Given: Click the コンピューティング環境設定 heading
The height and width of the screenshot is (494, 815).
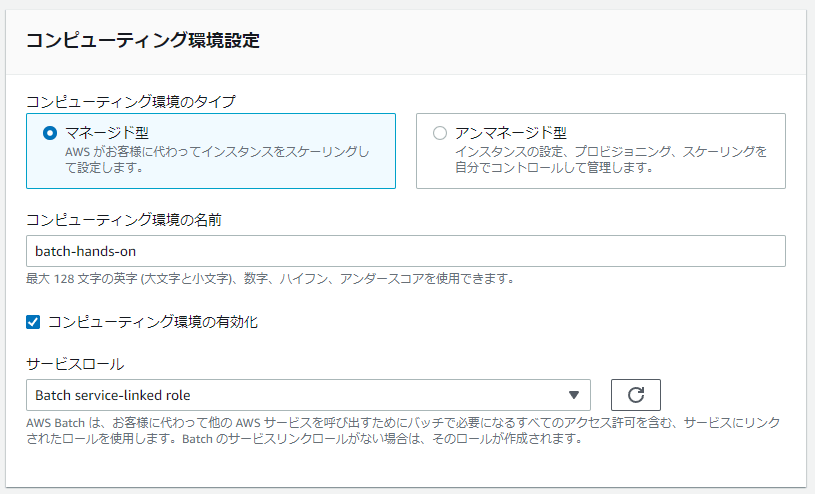Looking at the screenshot, I should (143, 41).
